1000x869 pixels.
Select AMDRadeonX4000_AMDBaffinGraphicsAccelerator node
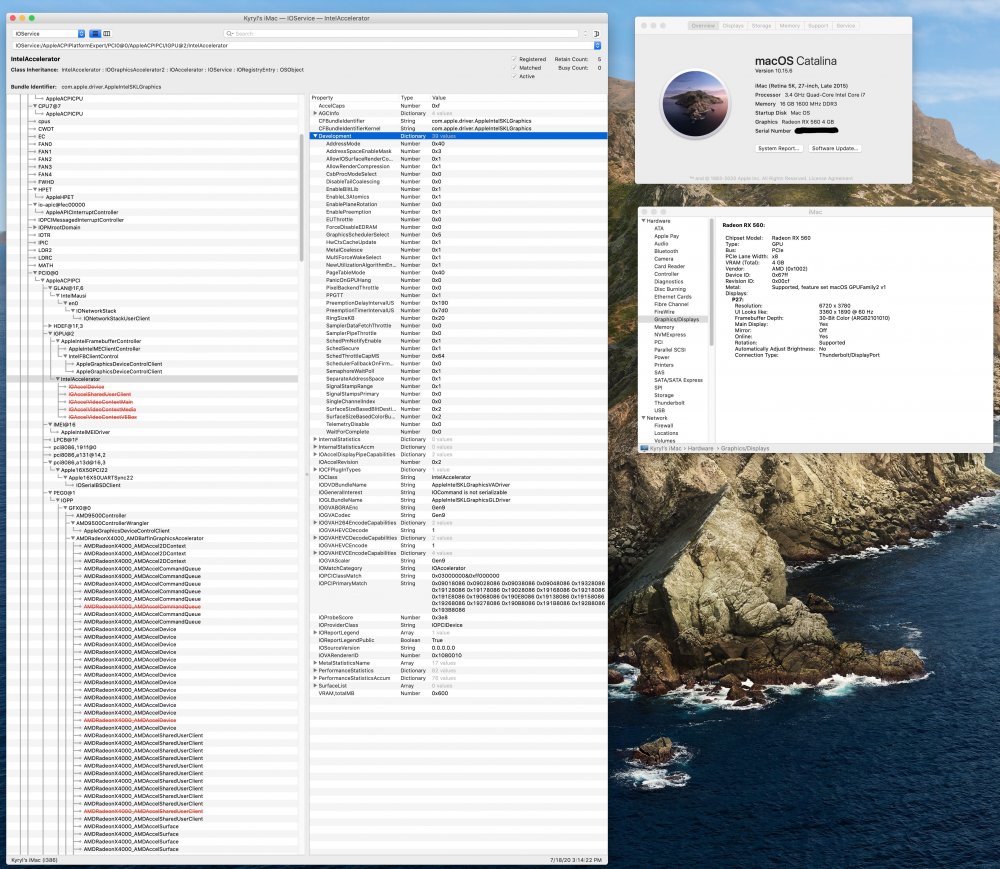tap(140, 538)
